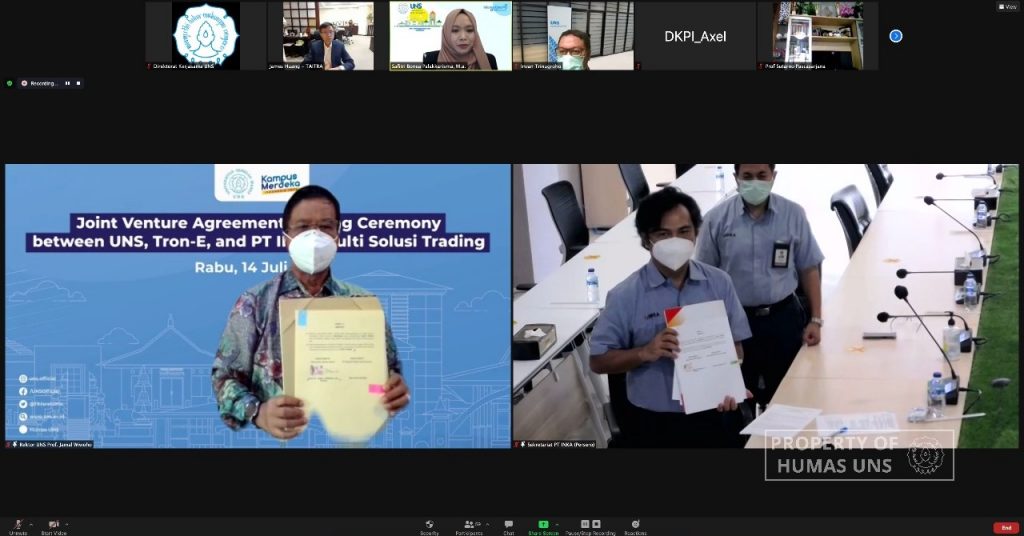1024x536 pixels.
Task: Open the Participants panel
Action: pos(470,528)
